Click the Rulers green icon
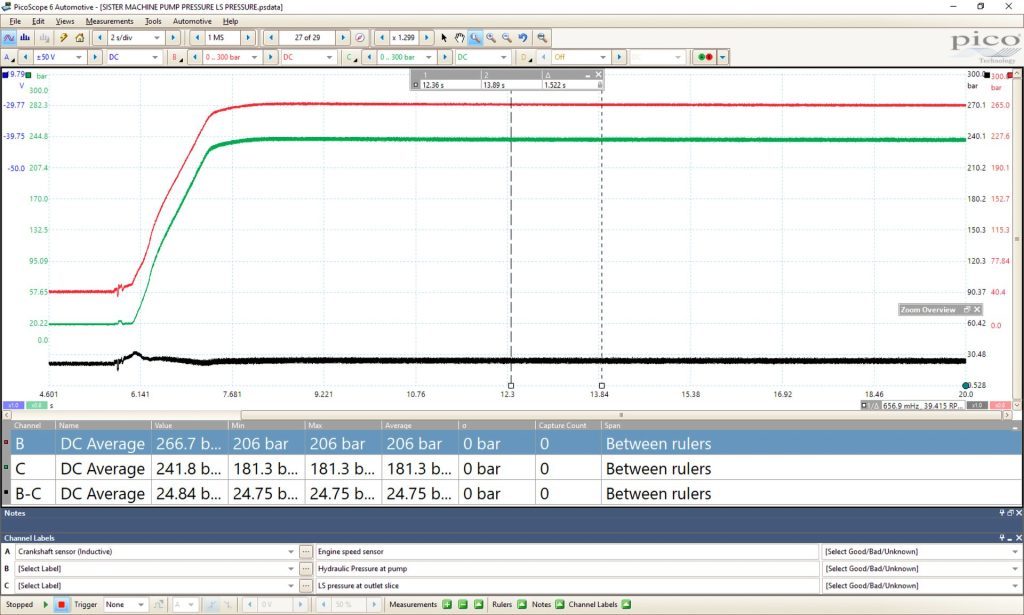Screen dimensions: 1024x615 (x=522, y=605)
